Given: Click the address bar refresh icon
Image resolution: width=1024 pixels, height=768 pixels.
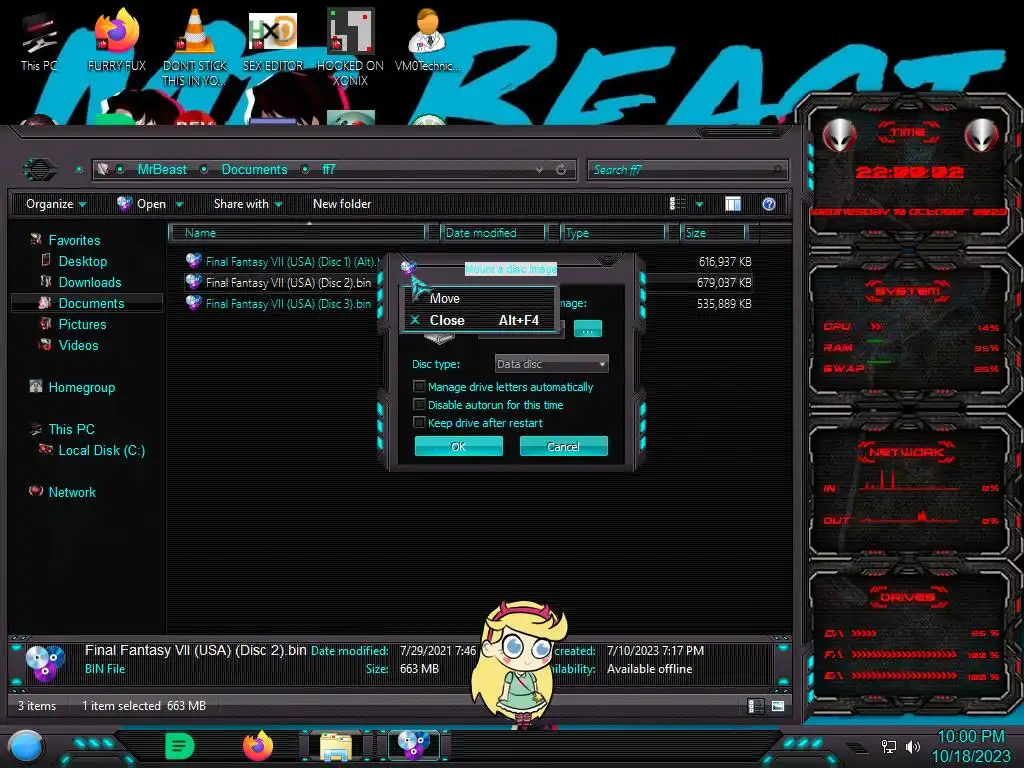Looking at the screenshot, I should 561,170.
